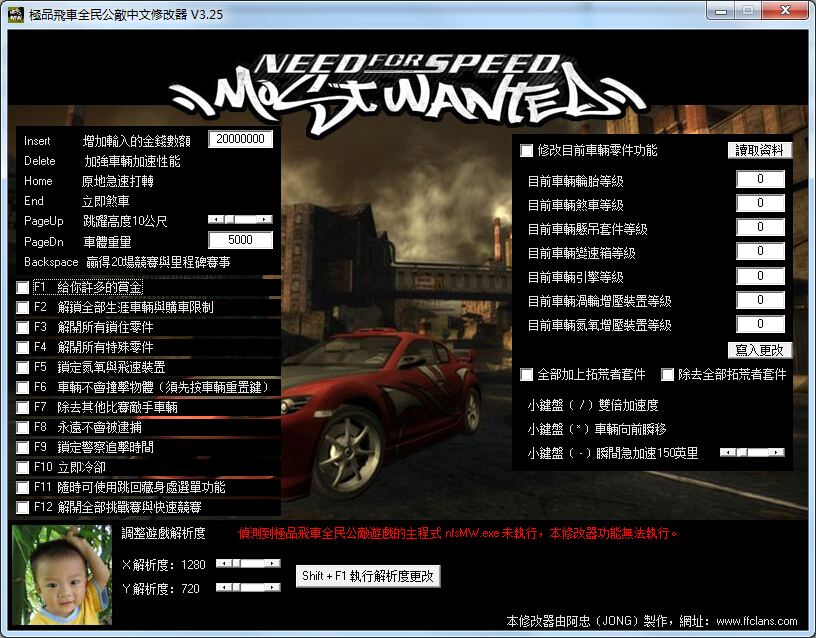Screen dimensions: 816x638
Task: Click the money amount field showing 20000000
Action: tap(240, 140)
